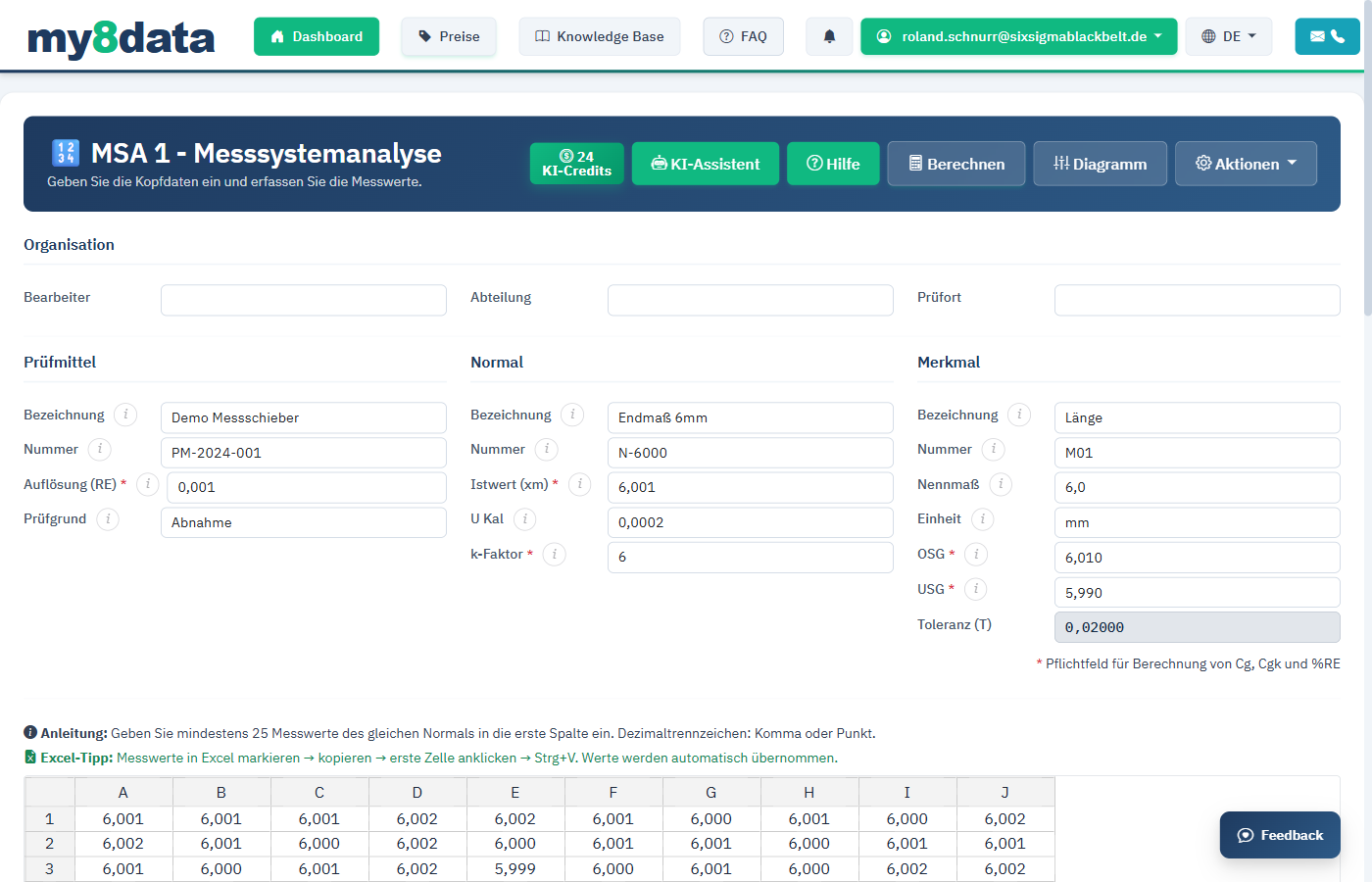Open the 24 KI-Credits badge
This screenshot has width=1372, height=882.
[x=577, y=164]
